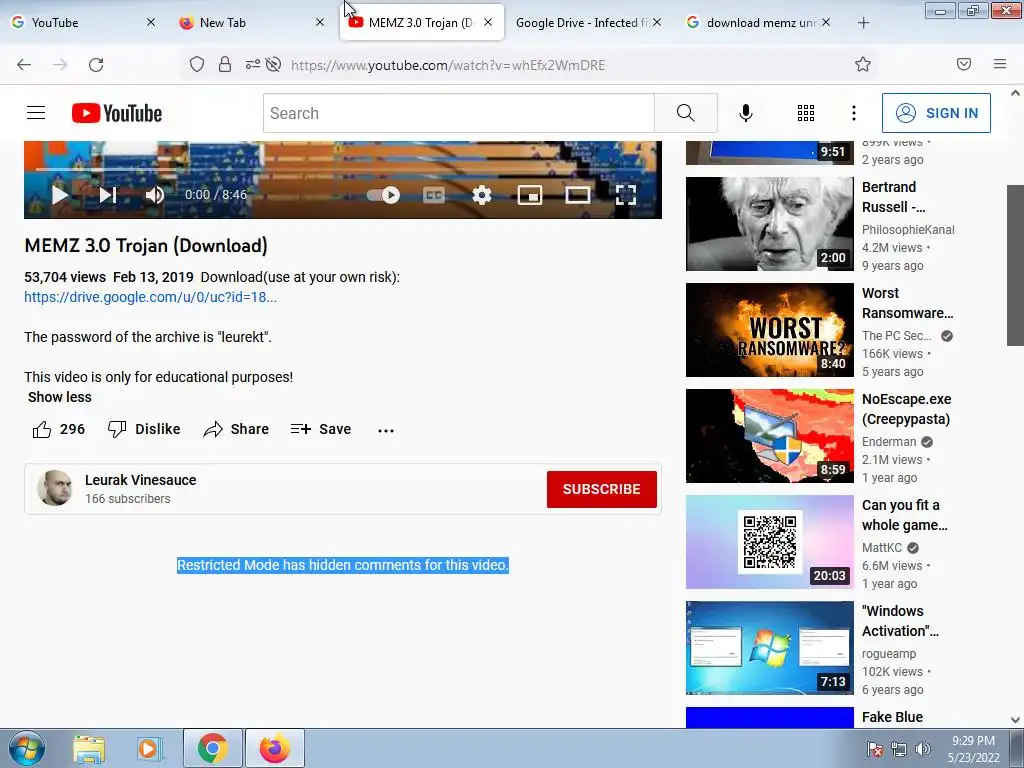This screenshot has height=768, width=1024.
Task: Click the search magnifier button
Action: (x=686, y=113)
